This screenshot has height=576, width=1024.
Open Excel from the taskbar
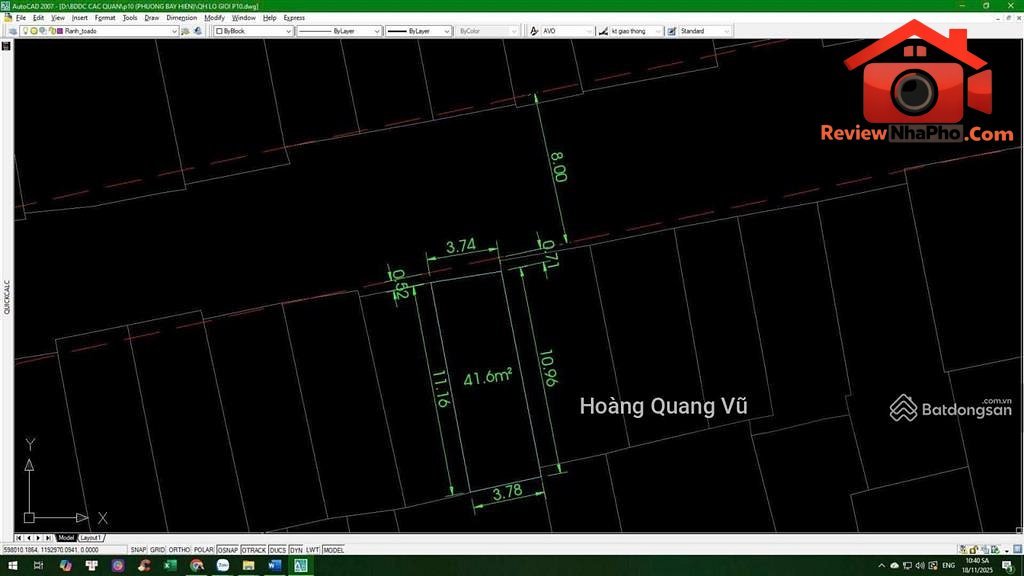pos(170,566)
